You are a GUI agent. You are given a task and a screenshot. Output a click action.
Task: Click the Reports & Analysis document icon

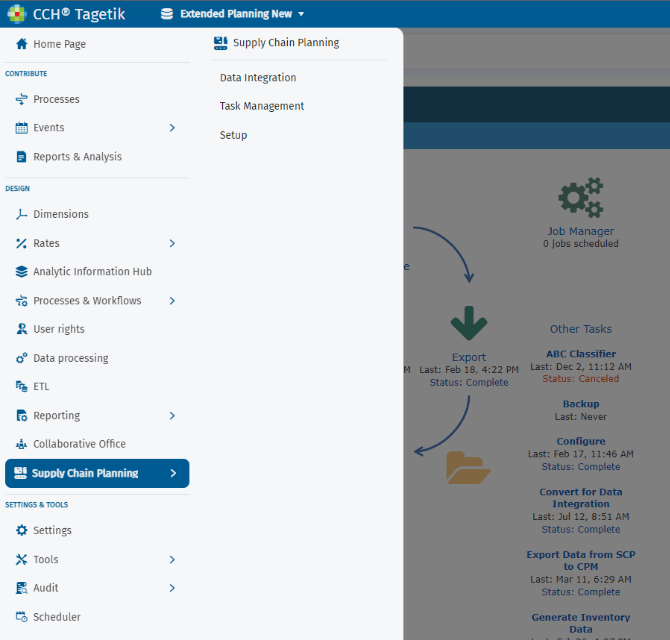point(21,157)
